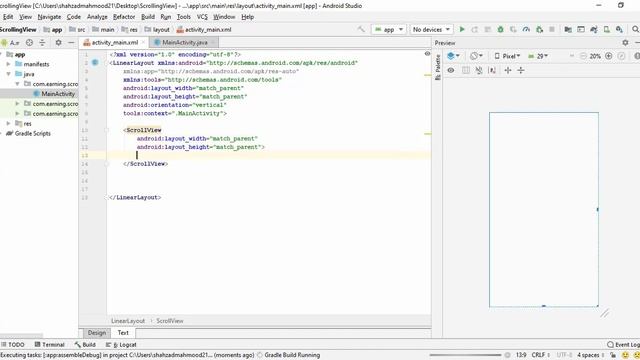
Task: Start debugging with the green bug icon
Action: pos(500,29)
